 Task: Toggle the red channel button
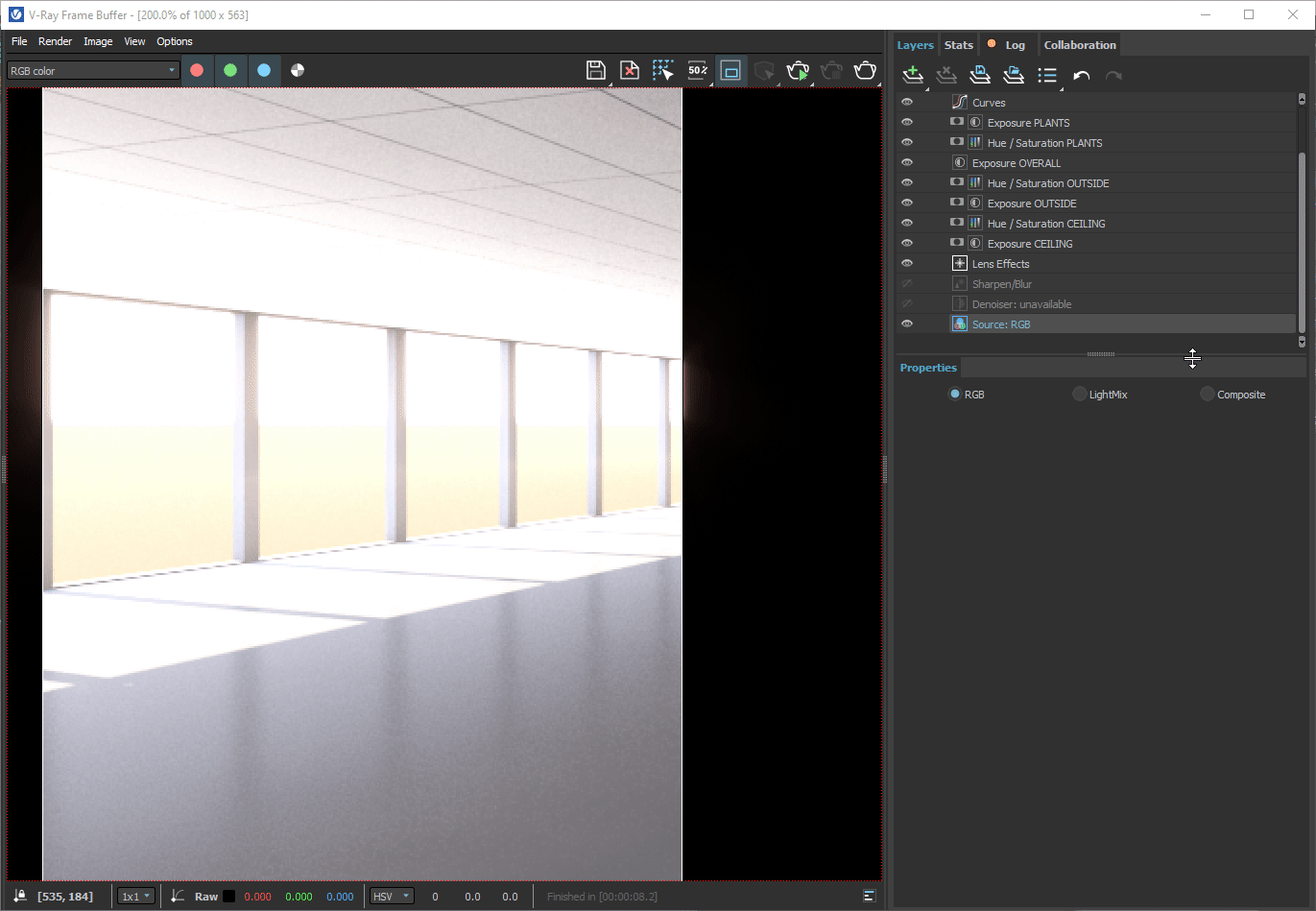(x=197, y=70)
